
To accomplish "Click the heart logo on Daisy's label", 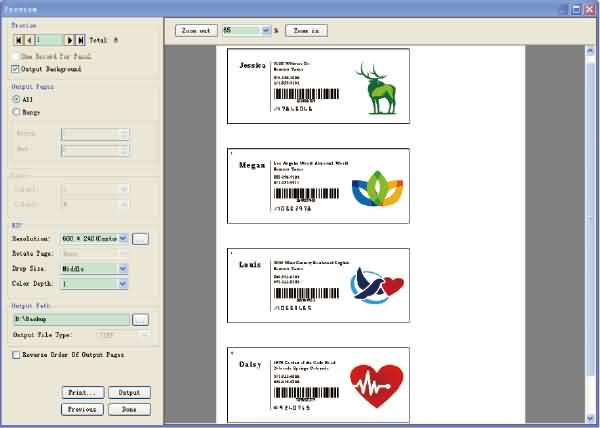I will pyautogui.click(x=376, y=386).
